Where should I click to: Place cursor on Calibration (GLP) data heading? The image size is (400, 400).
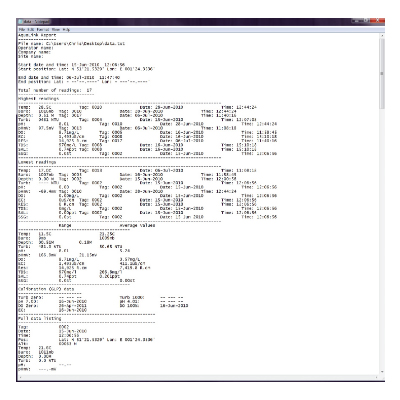click(x=46, y=289)
